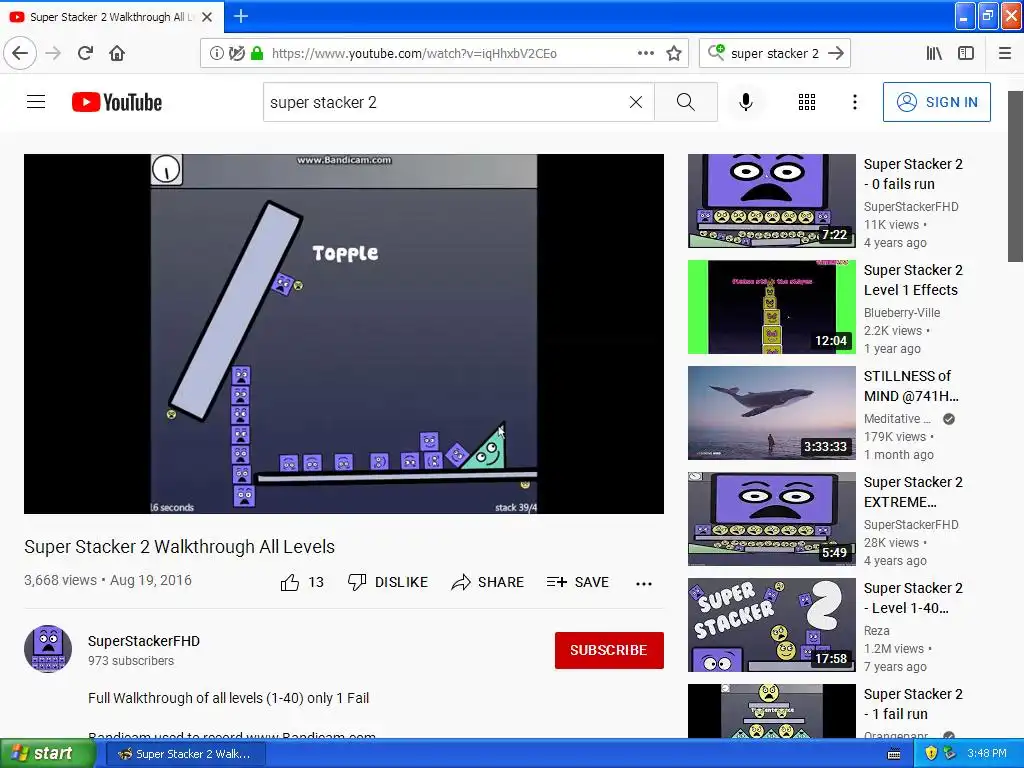Start voice search with microphone icon
This screenshot has width=1024, height=768.
point(746,102)
